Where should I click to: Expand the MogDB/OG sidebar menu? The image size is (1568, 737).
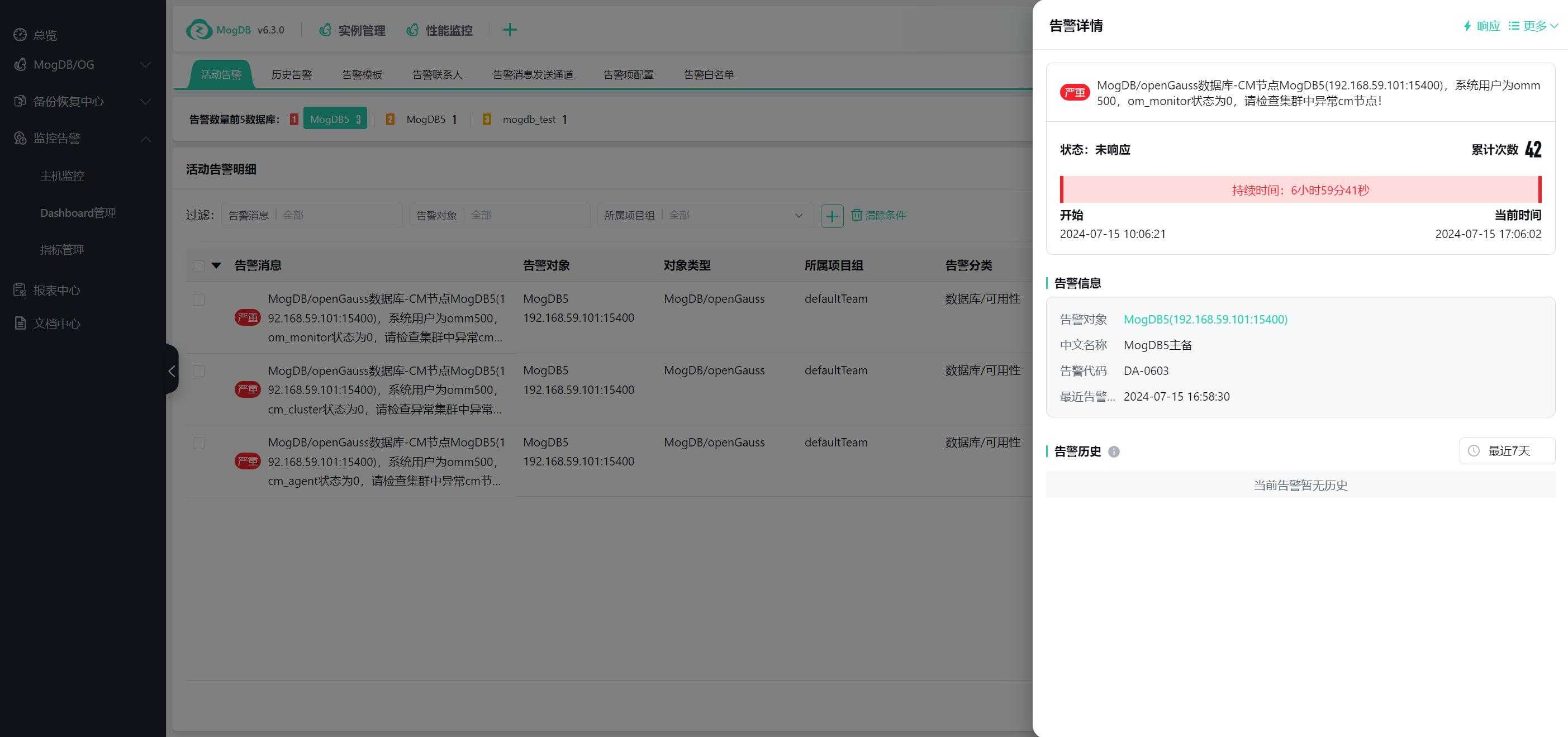click(145, 64)
